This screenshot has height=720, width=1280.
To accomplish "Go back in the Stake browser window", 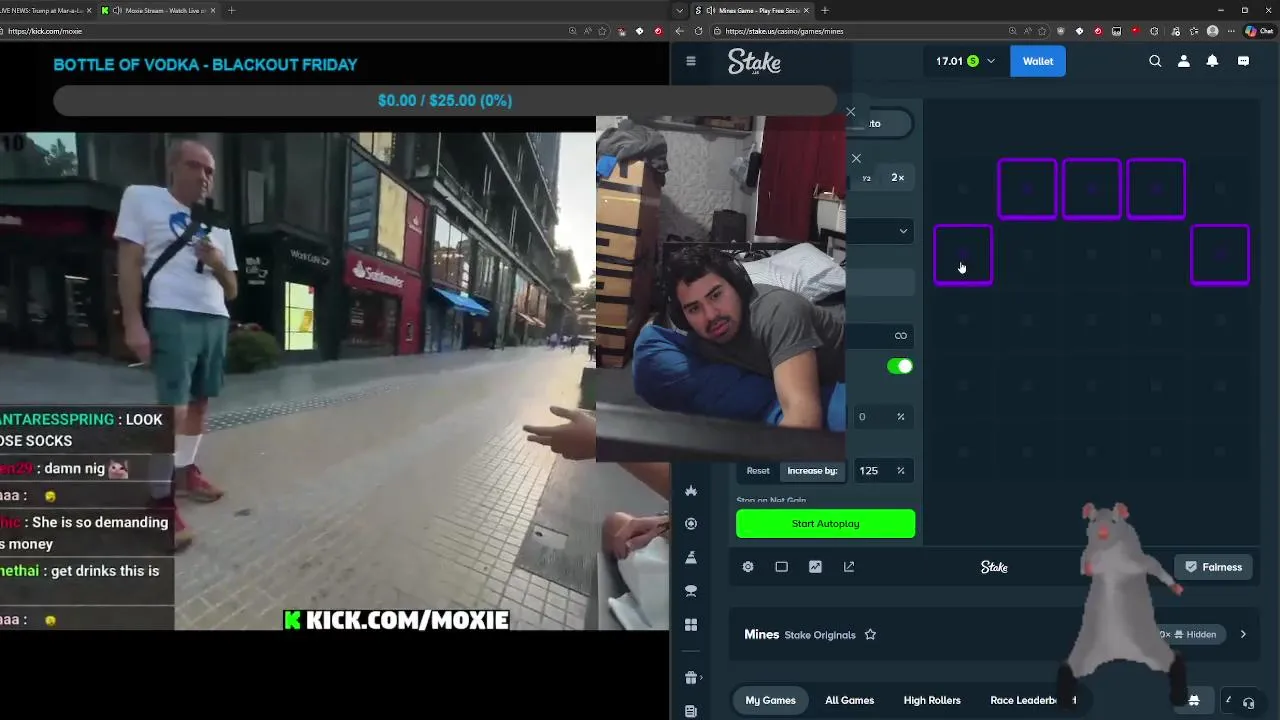I will click(x=679, y=31).
